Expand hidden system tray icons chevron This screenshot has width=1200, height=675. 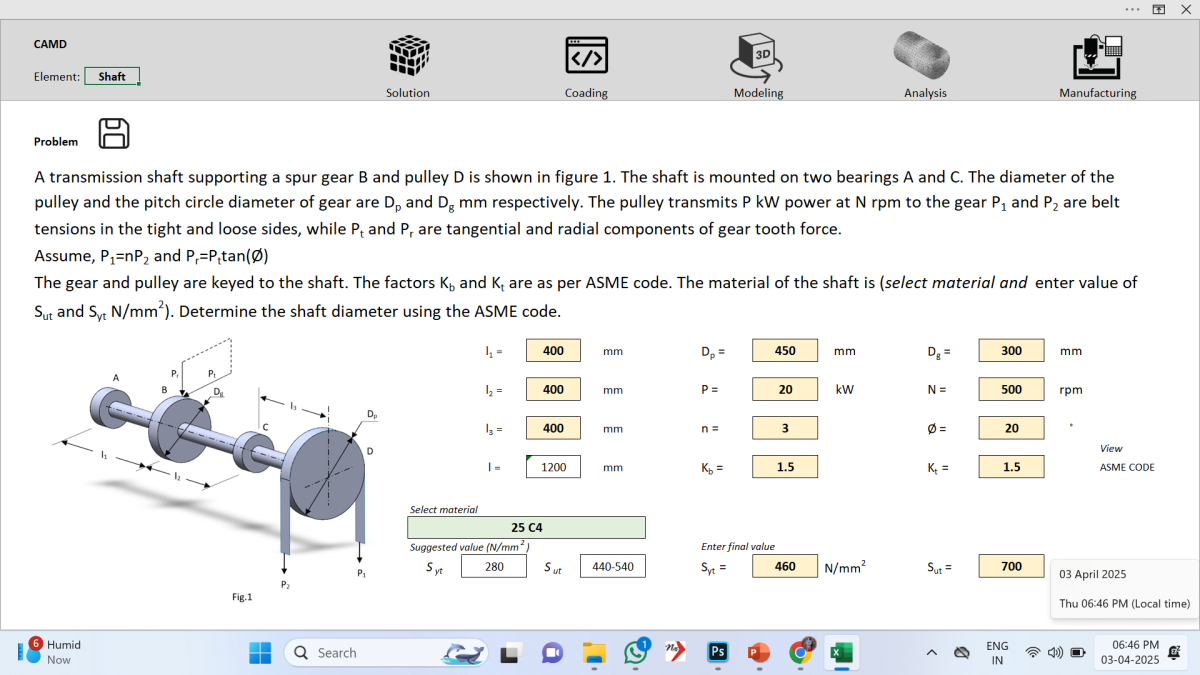pos(931,653)
